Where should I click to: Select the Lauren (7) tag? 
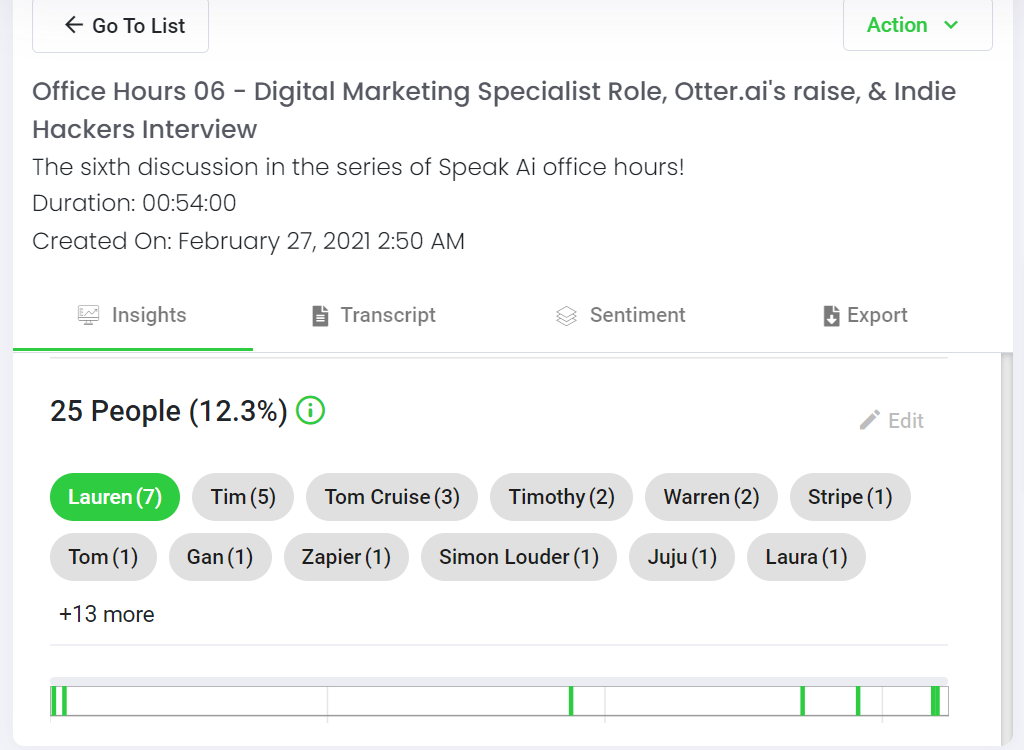[115, 497]
